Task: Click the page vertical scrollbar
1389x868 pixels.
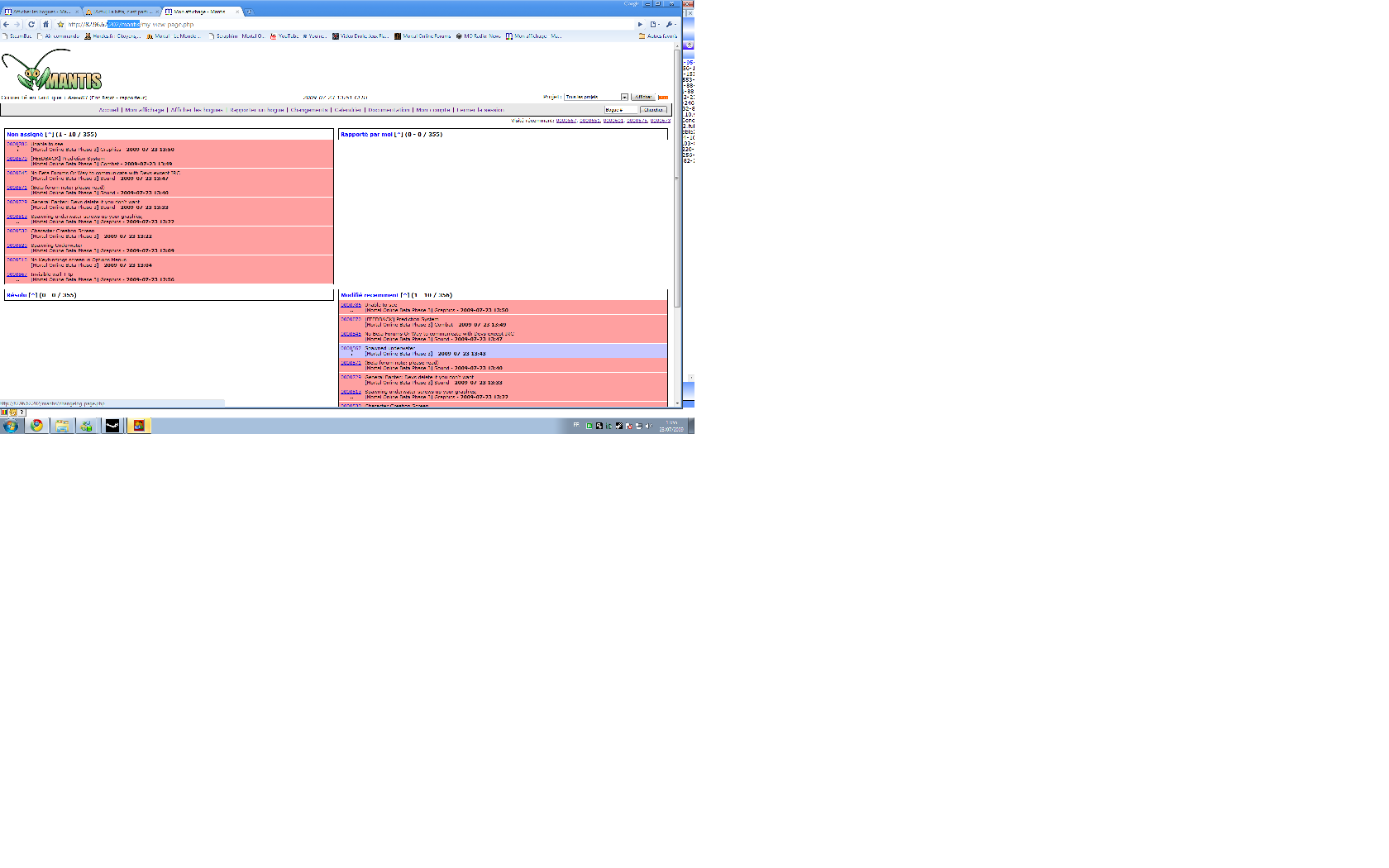Action: pyautogui.click(x=677, y=207)
